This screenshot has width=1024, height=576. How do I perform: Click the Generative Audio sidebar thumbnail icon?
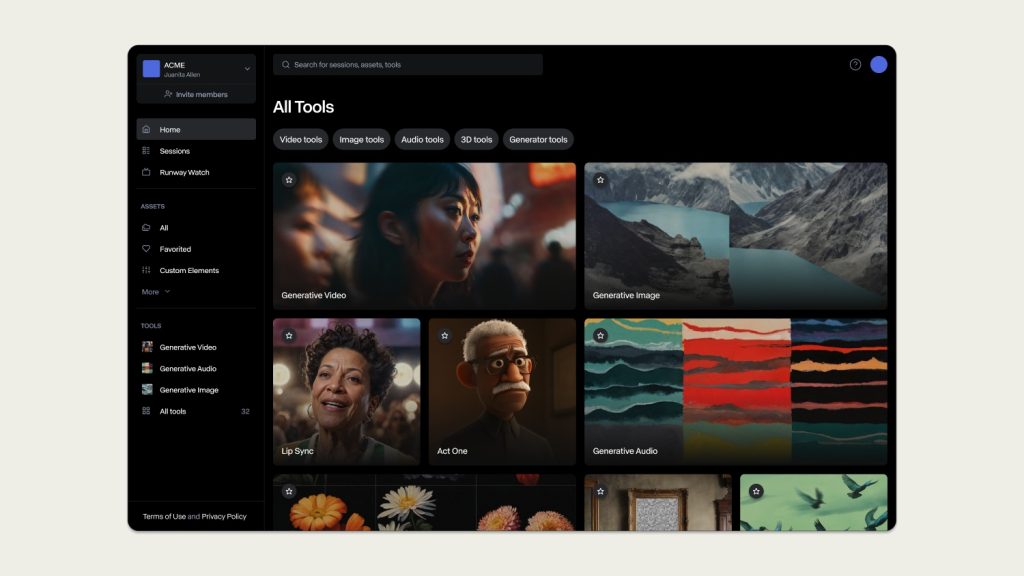point(147,368)
